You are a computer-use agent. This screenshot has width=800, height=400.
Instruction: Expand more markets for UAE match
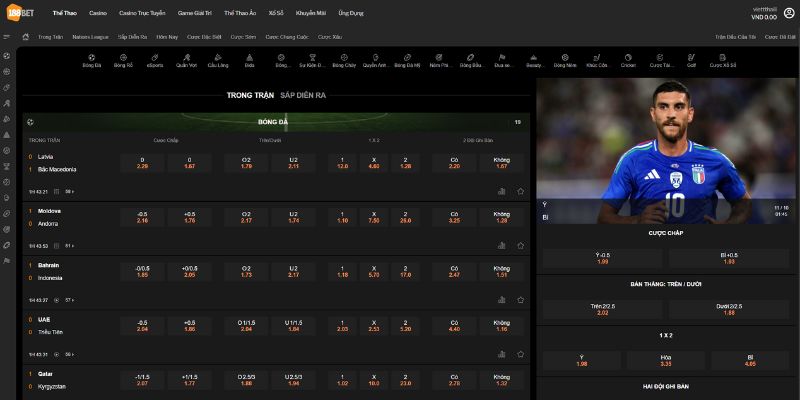click(x=69, y=354)
